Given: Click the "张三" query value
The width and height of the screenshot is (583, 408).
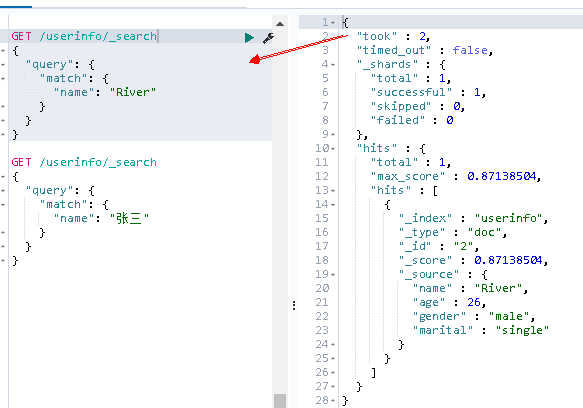Looking at the screenshot, I should click(129, 218).
